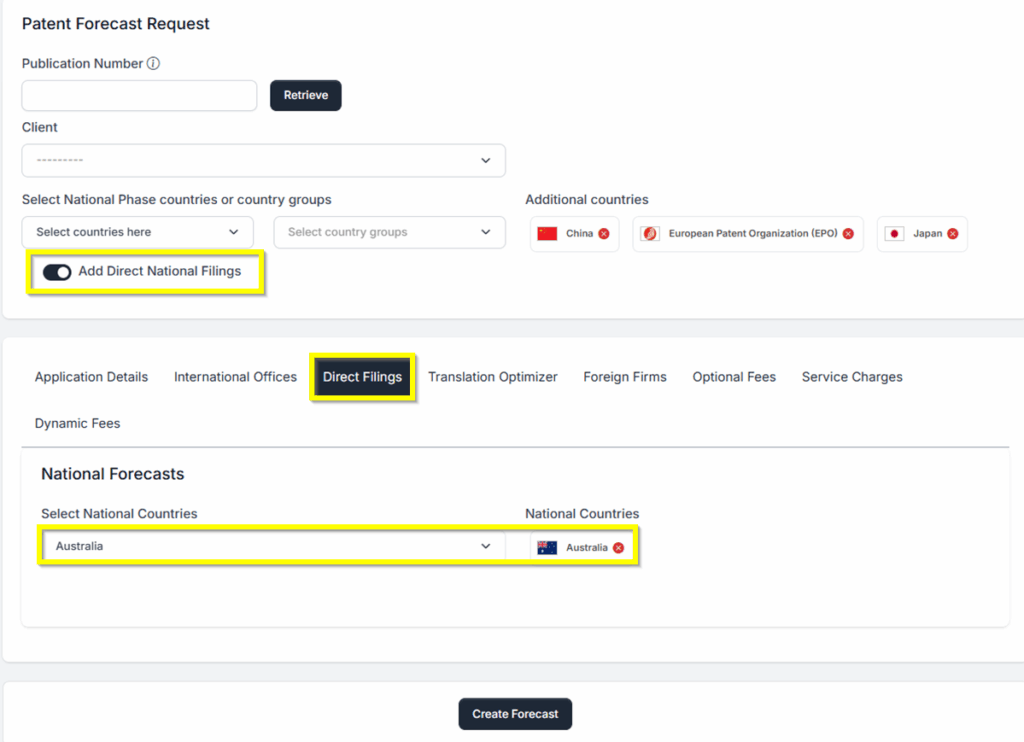This screenshot has width=1024, height=742.
Task: Switch to the Application Details tab
Action: click(91, 377)
